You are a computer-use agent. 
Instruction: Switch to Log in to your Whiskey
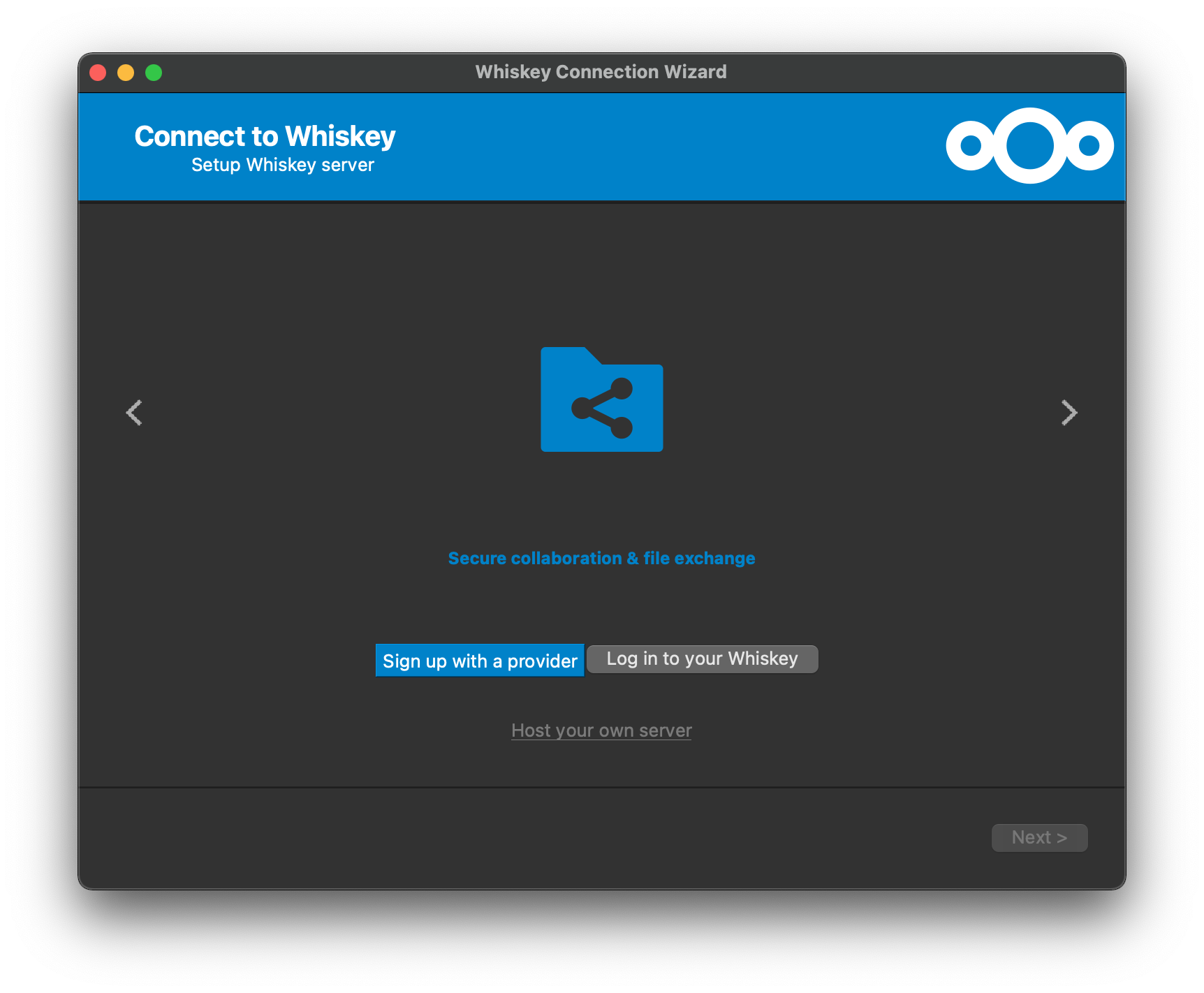click(x=702, y=659)
